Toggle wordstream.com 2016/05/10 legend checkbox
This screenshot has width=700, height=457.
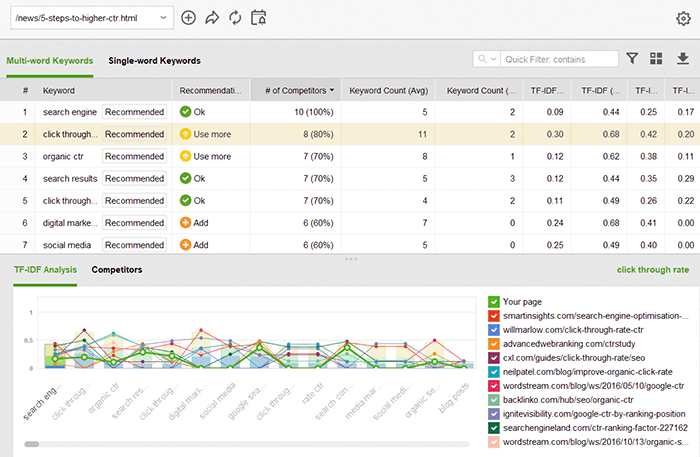point(493,386)
